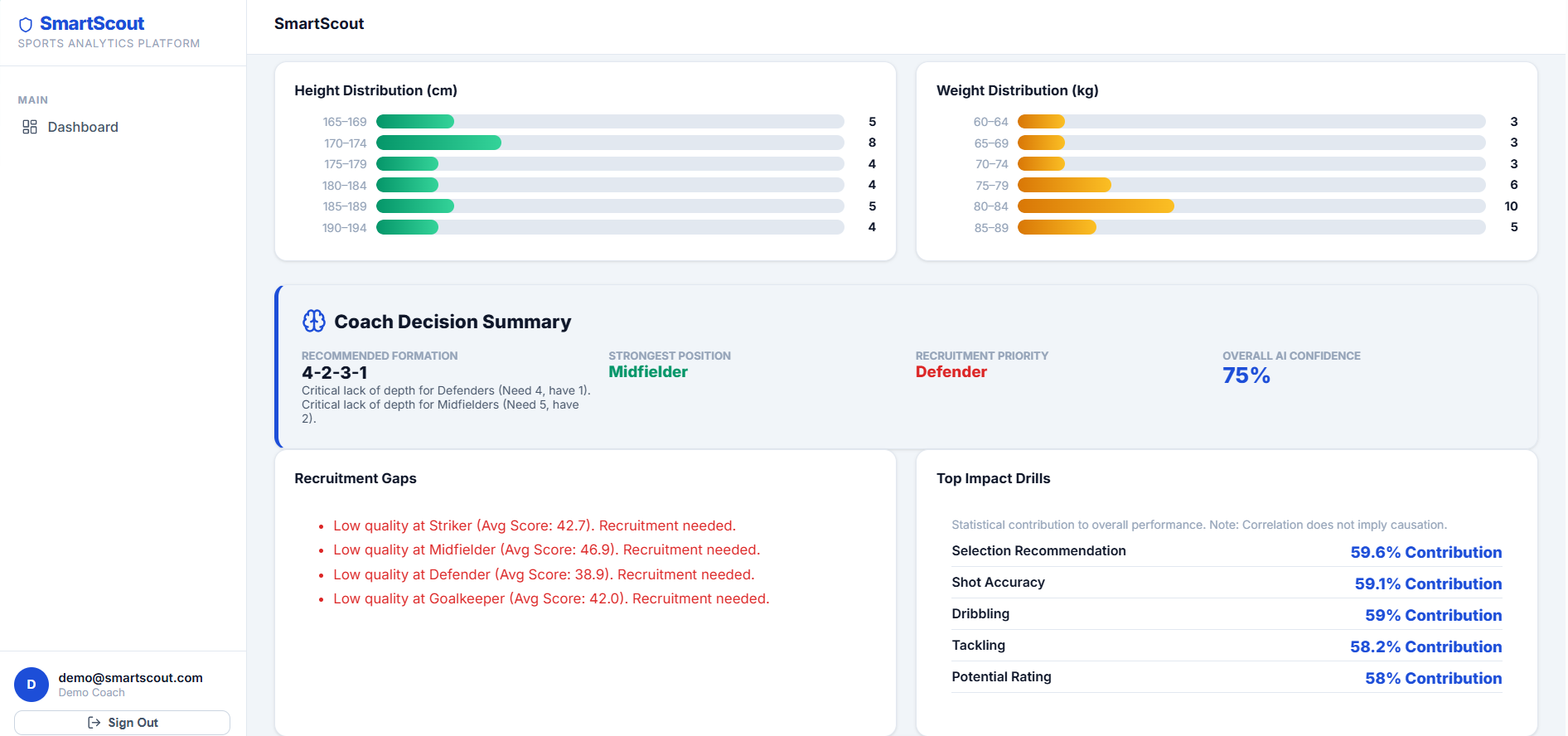Screen dimensions: 1568x736
Task: Click the blue D user avatar
Action: pyautogui.click(x=31, y=685)
